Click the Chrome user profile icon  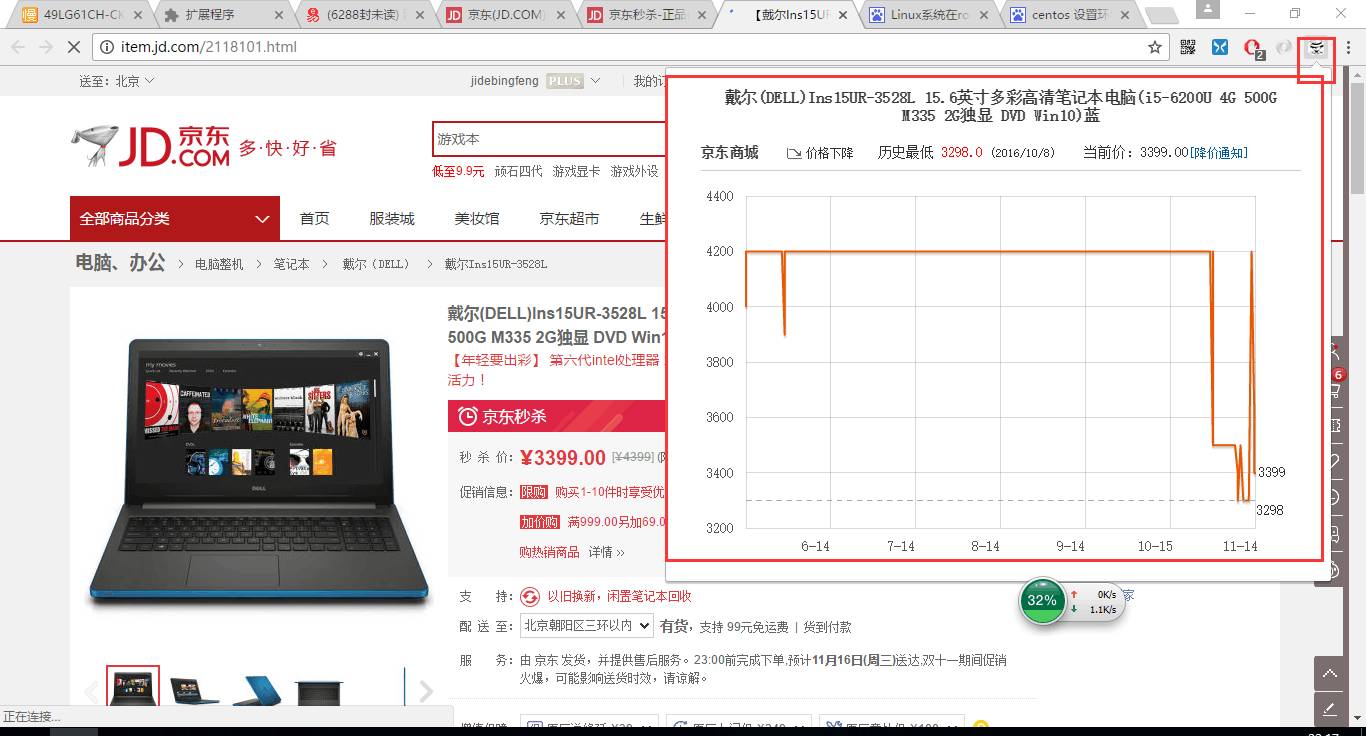(1207, 8)
